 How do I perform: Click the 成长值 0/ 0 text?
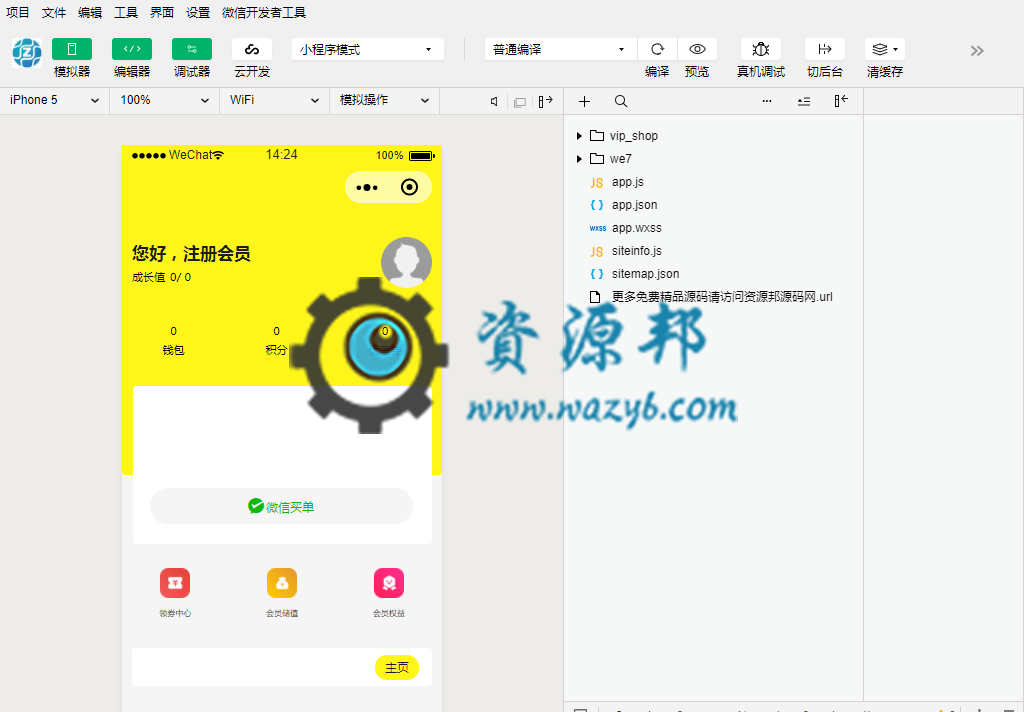click(x=161, y=277)
